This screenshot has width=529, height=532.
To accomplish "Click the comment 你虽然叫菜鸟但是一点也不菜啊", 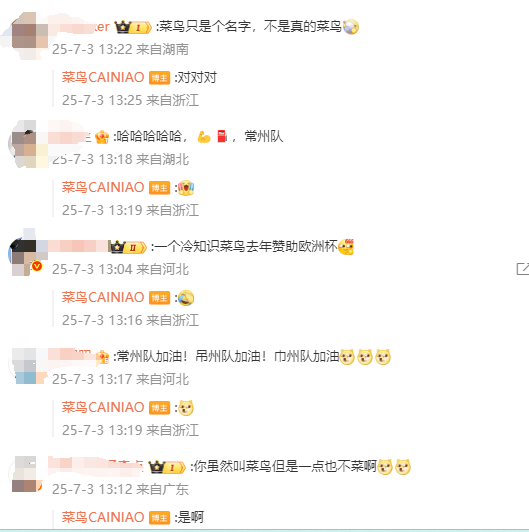I will point(283,467).
